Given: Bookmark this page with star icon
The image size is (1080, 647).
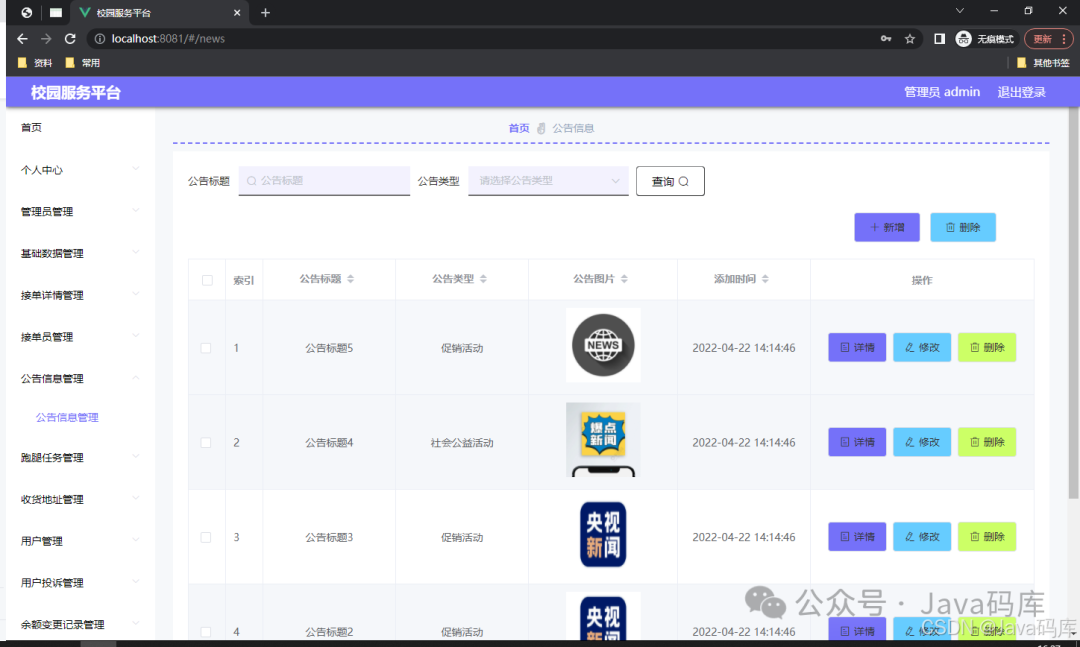Looking at the screenshot, I should tap(910, 39).
